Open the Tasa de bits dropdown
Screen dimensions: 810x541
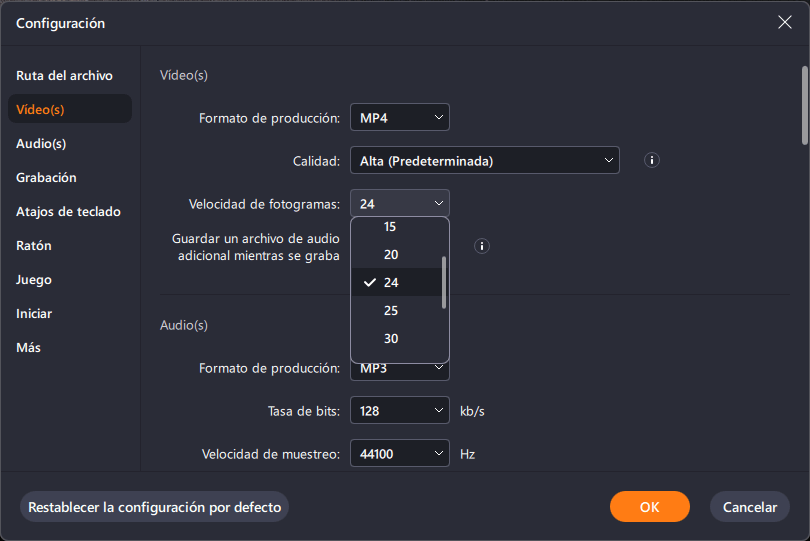coord(399,410)
